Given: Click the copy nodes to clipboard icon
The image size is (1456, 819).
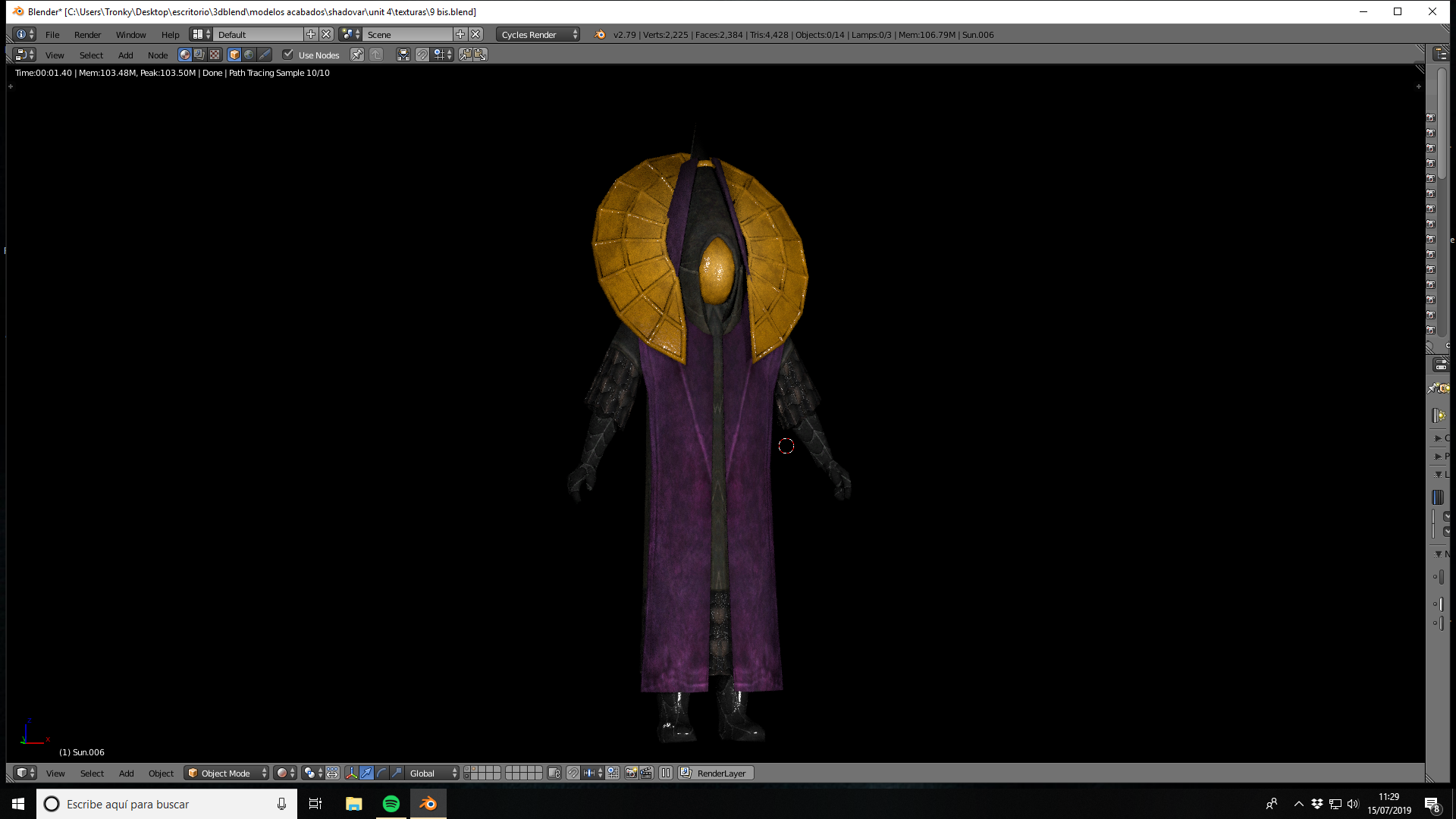Looking at the screenshot, I should tap(465, 55).
